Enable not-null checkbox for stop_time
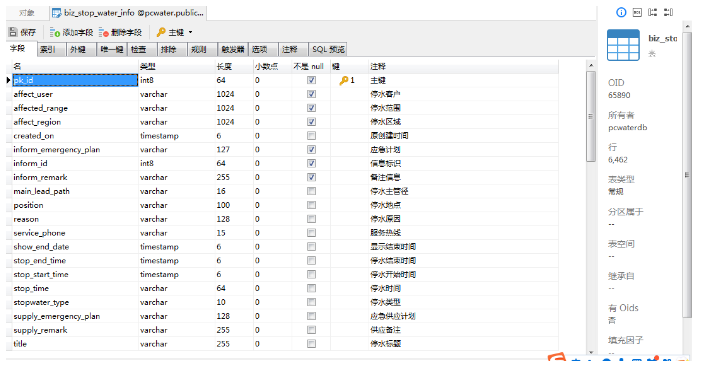The width and height of the screenshot is (705, 368). click(311, 288)
